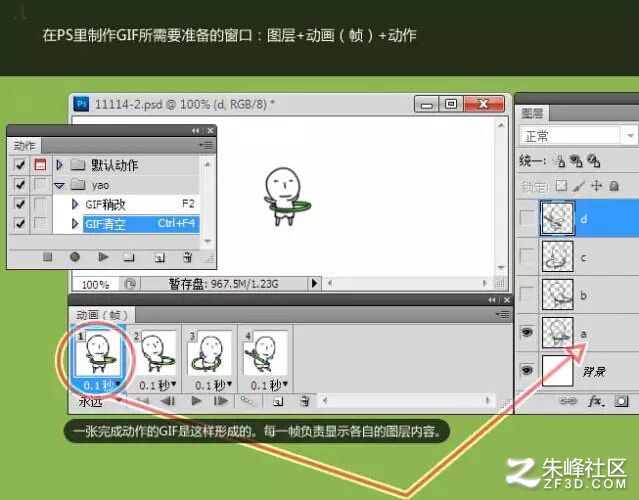Select 动作 panel tab
The image size is (639, 500).
point(24,145)
